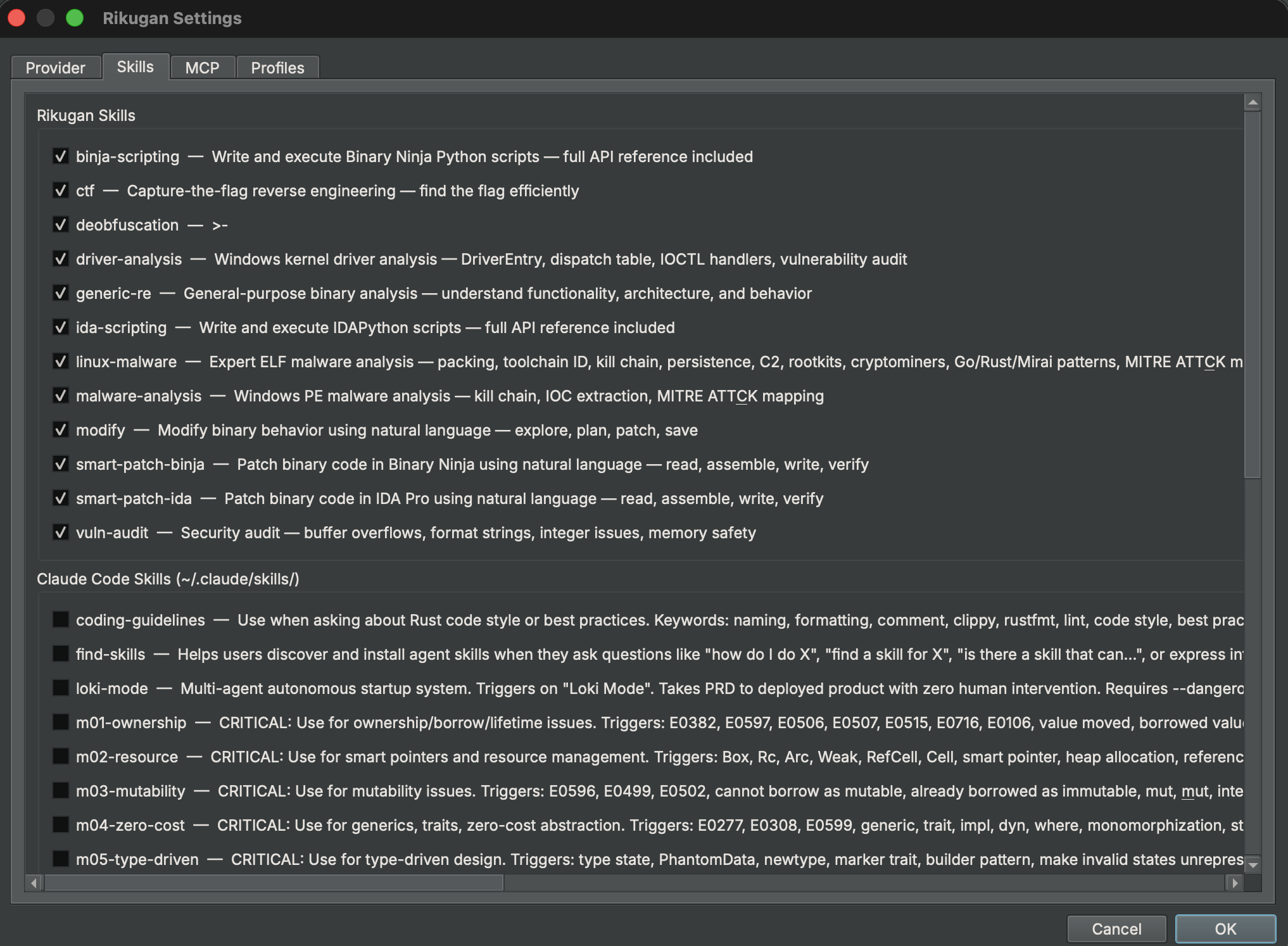Screen dimensions: 1288x946
Task: Uncheck the vuln-audit skill
Action: pyautogui.click(x=61, y=533)
